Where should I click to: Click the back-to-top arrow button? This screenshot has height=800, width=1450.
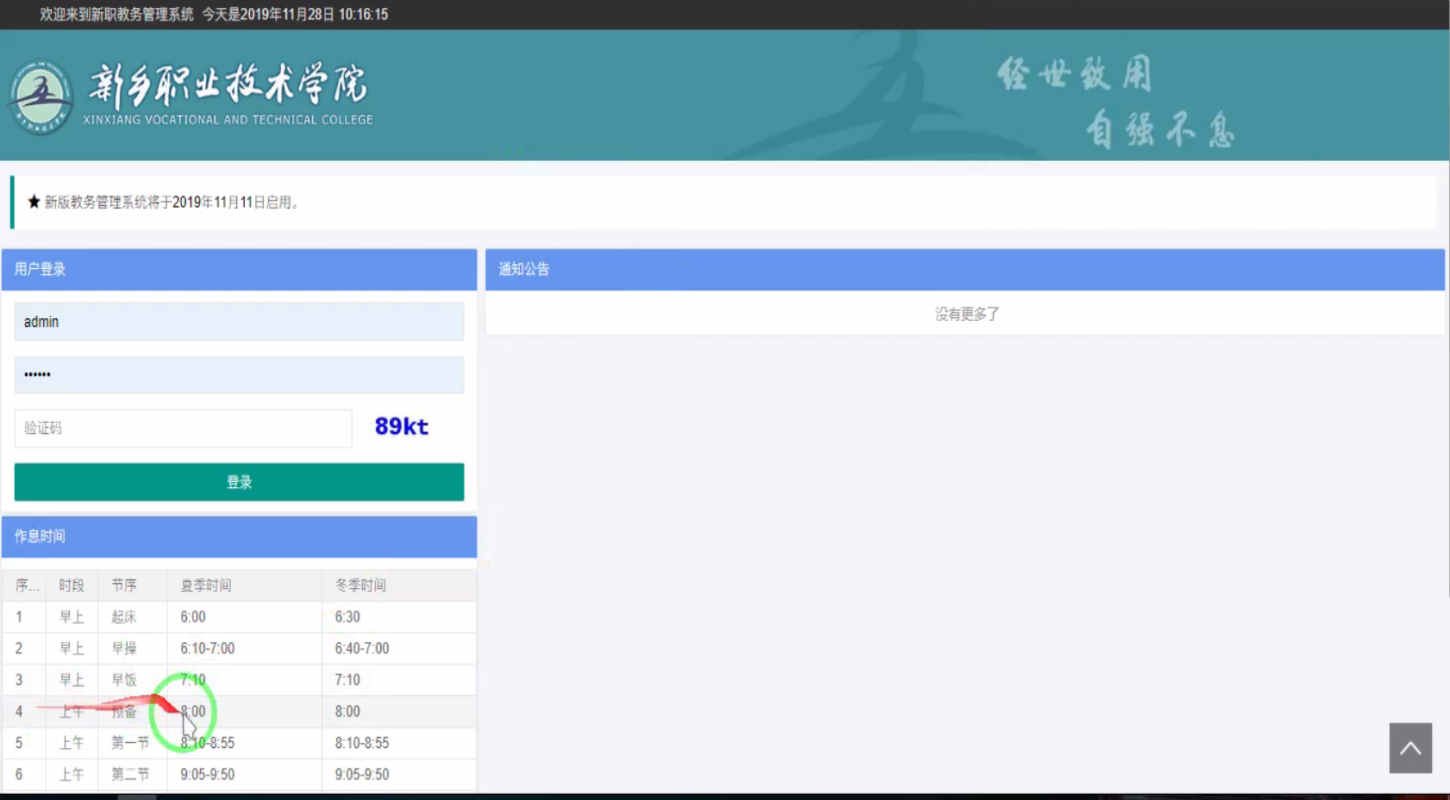1410,748
